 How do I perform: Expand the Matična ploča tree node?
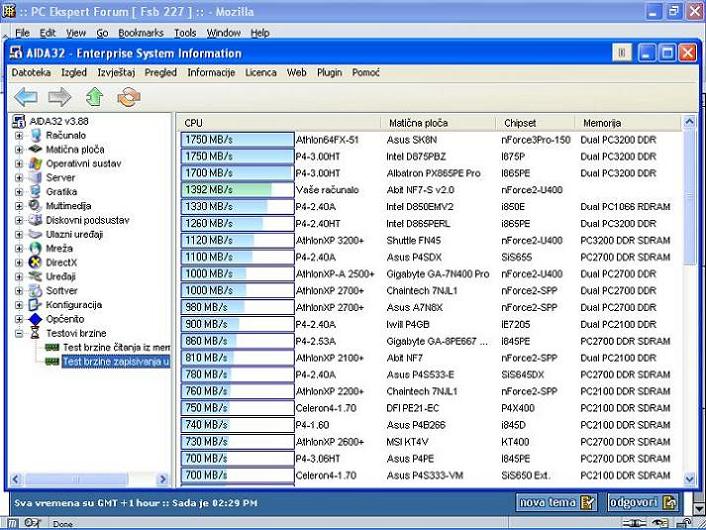coord(19,149)
